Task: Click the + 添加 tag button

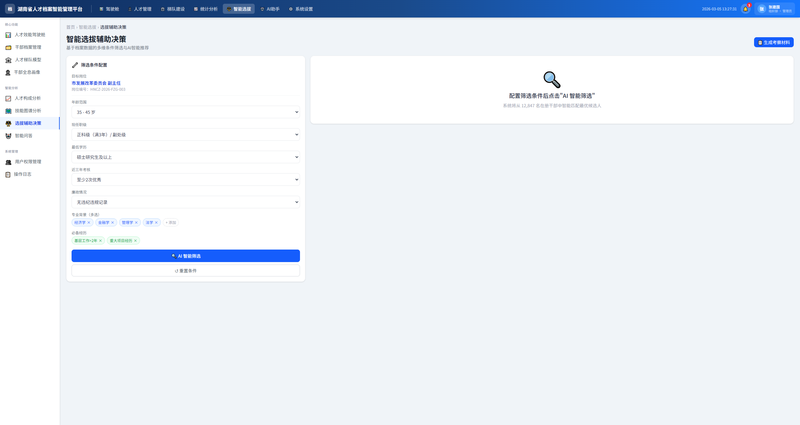Action: (171, 222)
